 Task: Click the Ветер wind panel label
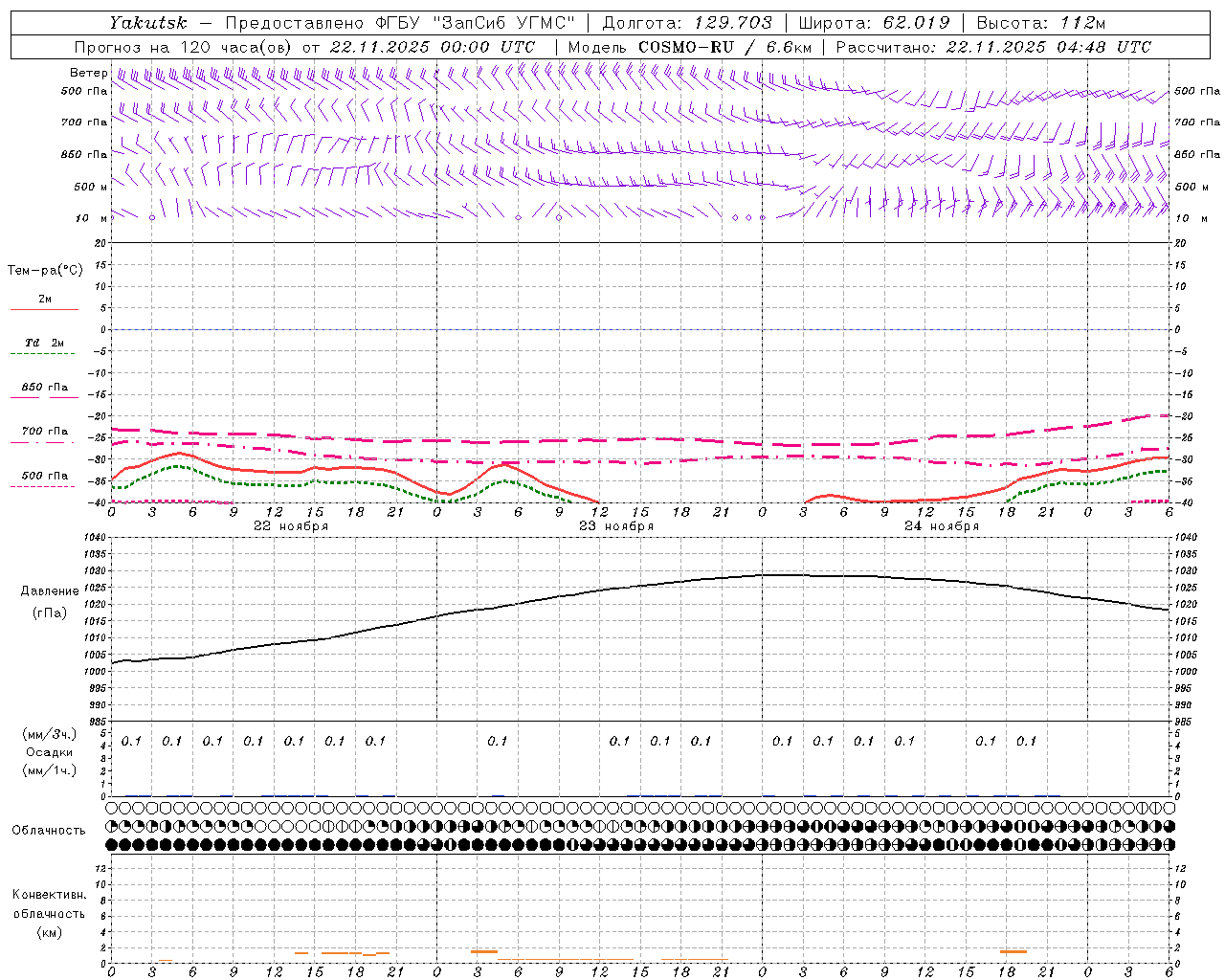88,73
